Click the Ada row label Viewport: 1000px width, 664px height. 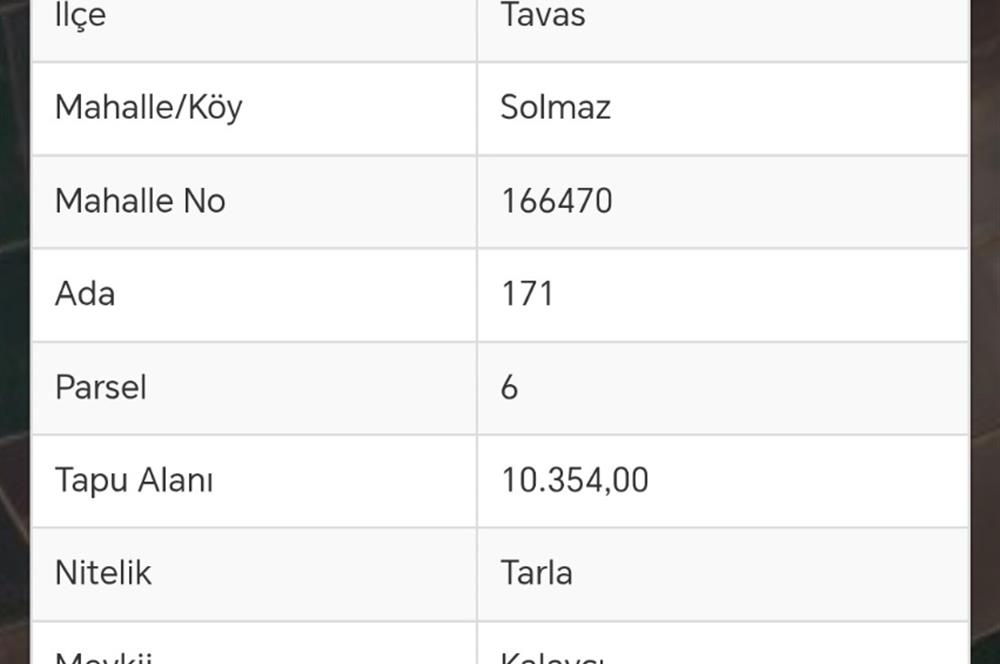(x=85, y=294)
